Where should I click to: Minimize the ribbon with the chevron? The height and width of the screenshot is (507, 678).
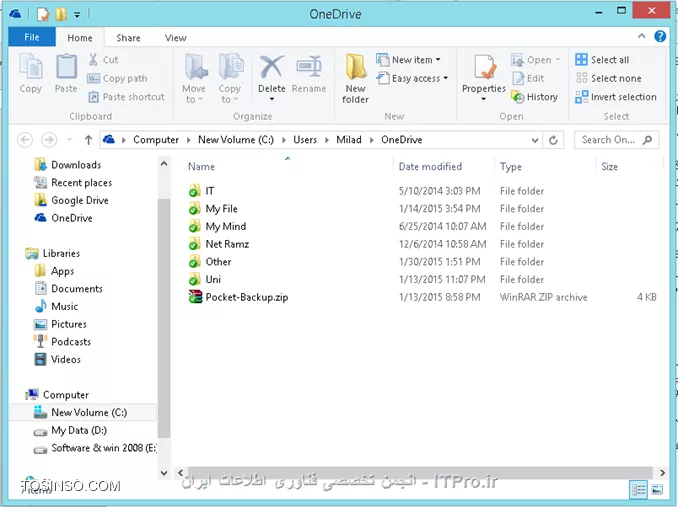pyautogui.click(x=641, y=36)
